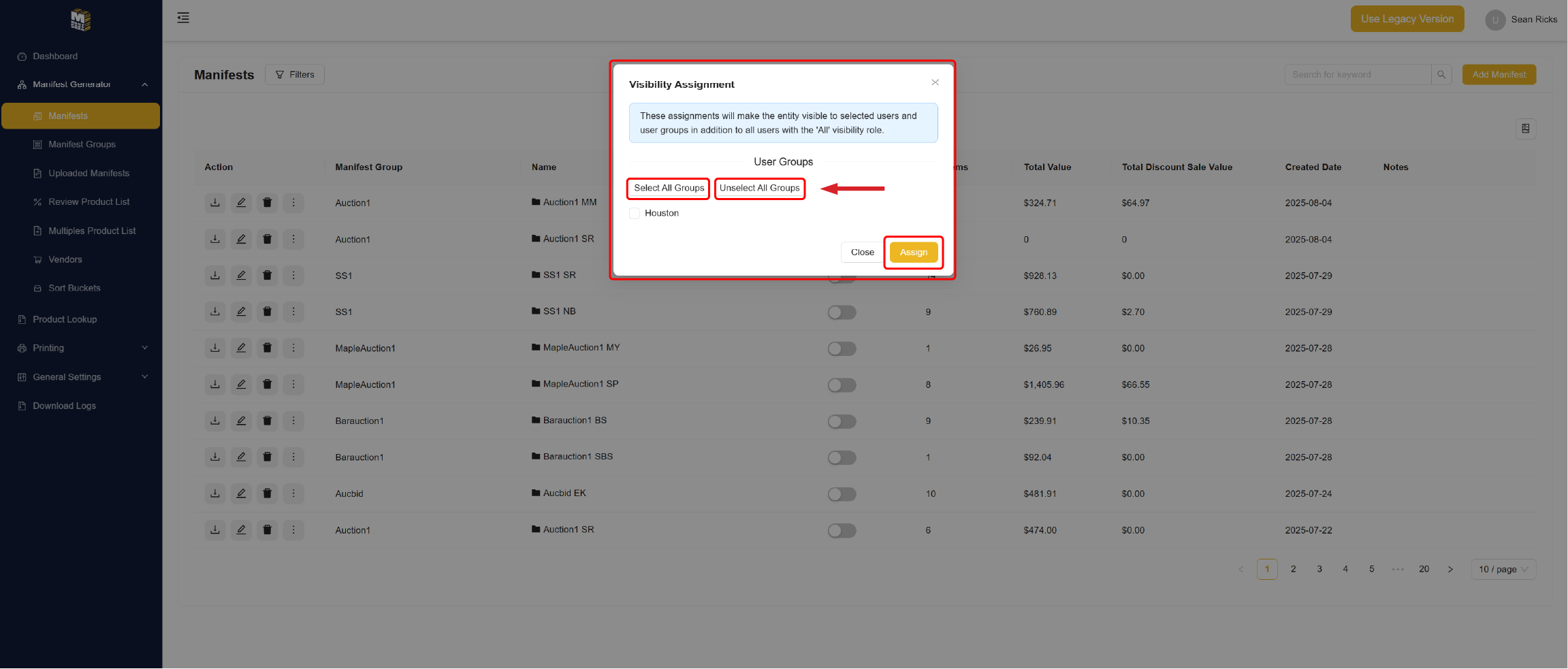Screen dimensions: 1568x669
Task: Open Manifest Groups in sidebar
Action: 82,144
